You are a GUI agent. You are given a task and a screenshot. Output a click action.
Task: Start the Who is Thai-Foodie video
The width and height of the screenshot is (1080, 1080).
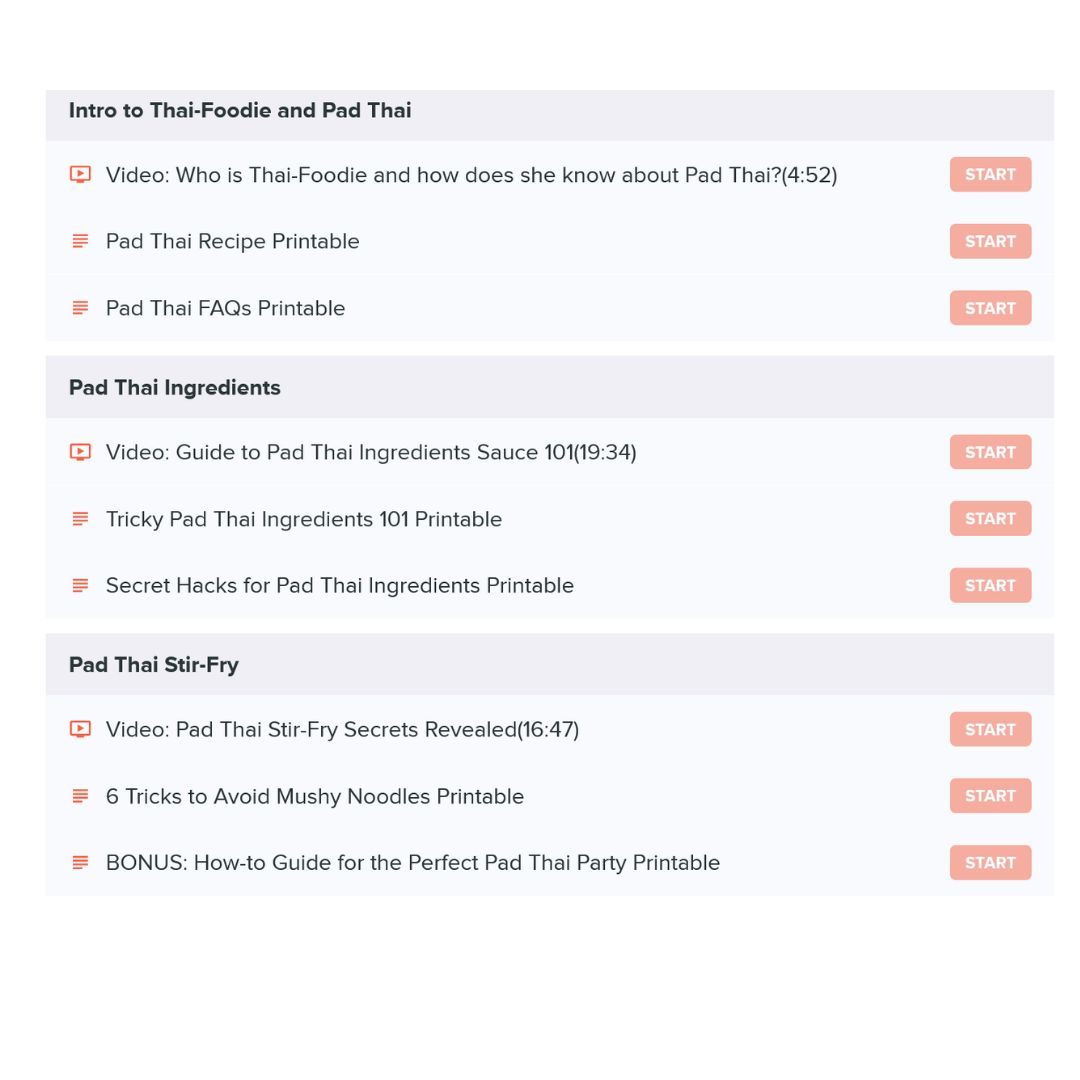(990, 174)
